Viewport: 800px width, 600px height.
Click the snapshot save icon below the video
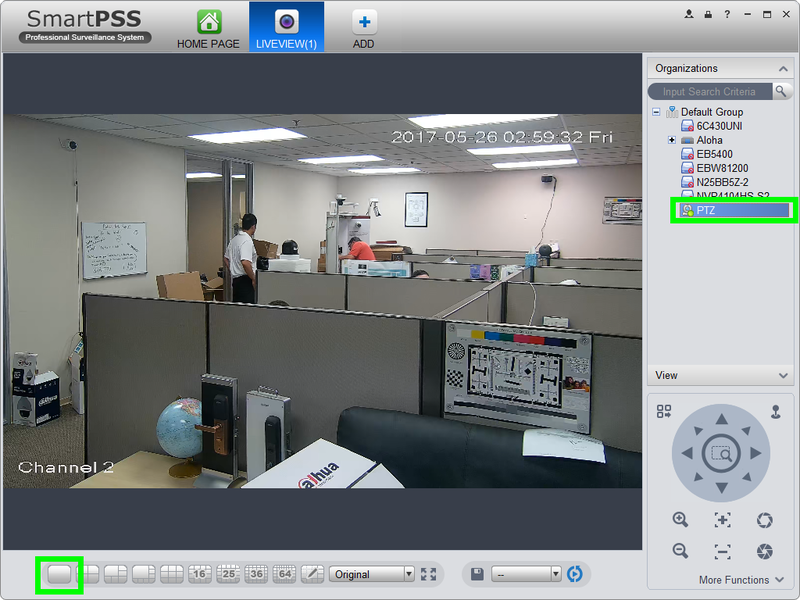point(477,574)
